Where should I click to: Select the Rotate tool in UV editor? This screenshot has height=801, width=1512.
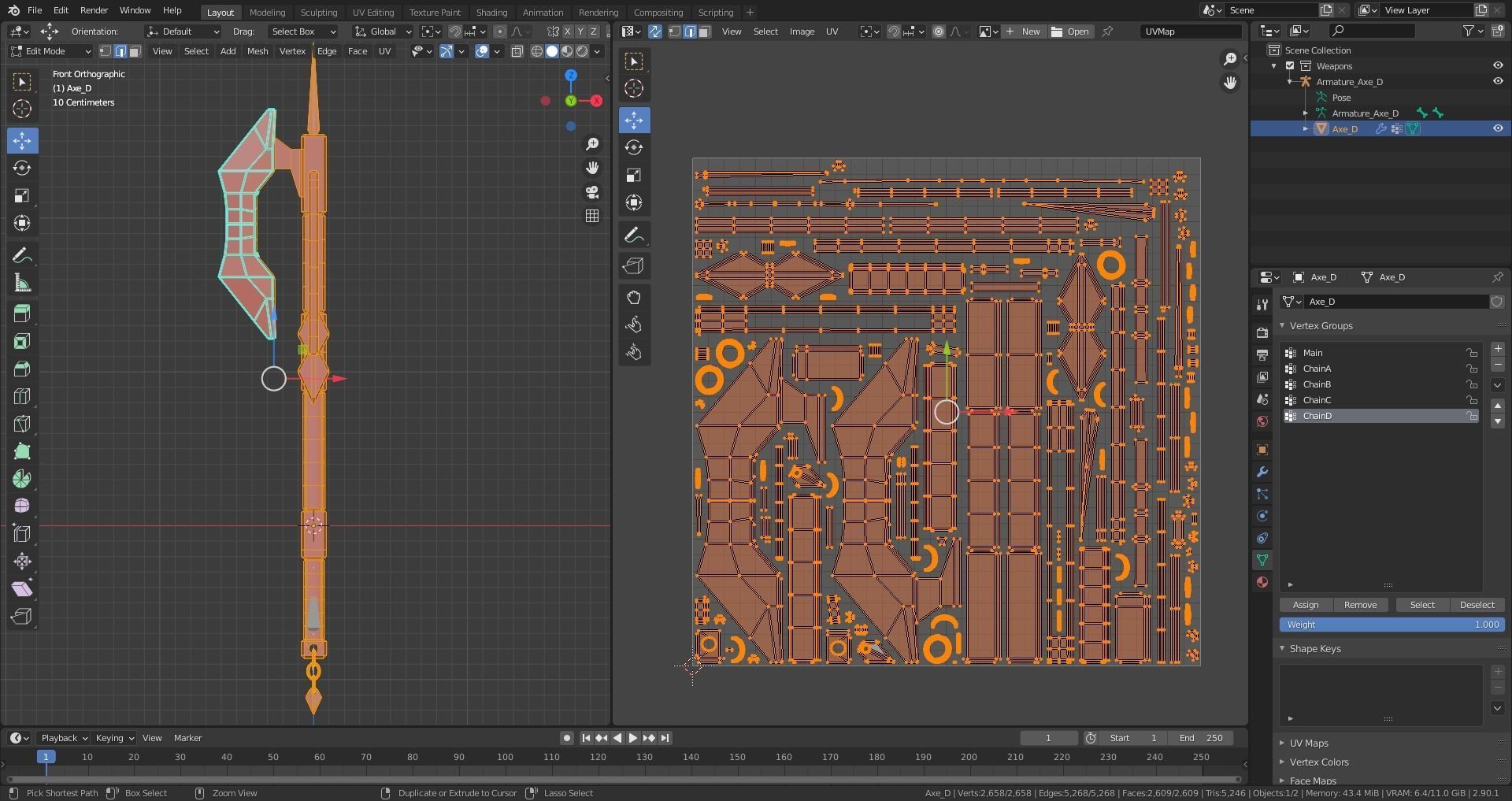tap(634, 147)
